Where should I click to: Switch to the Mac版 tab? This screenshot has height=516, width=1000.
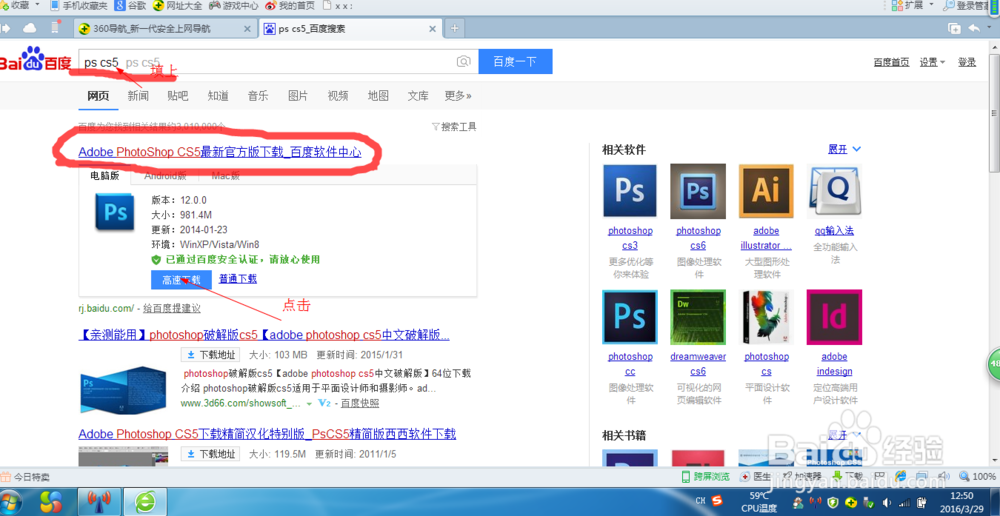click(226, 176)
